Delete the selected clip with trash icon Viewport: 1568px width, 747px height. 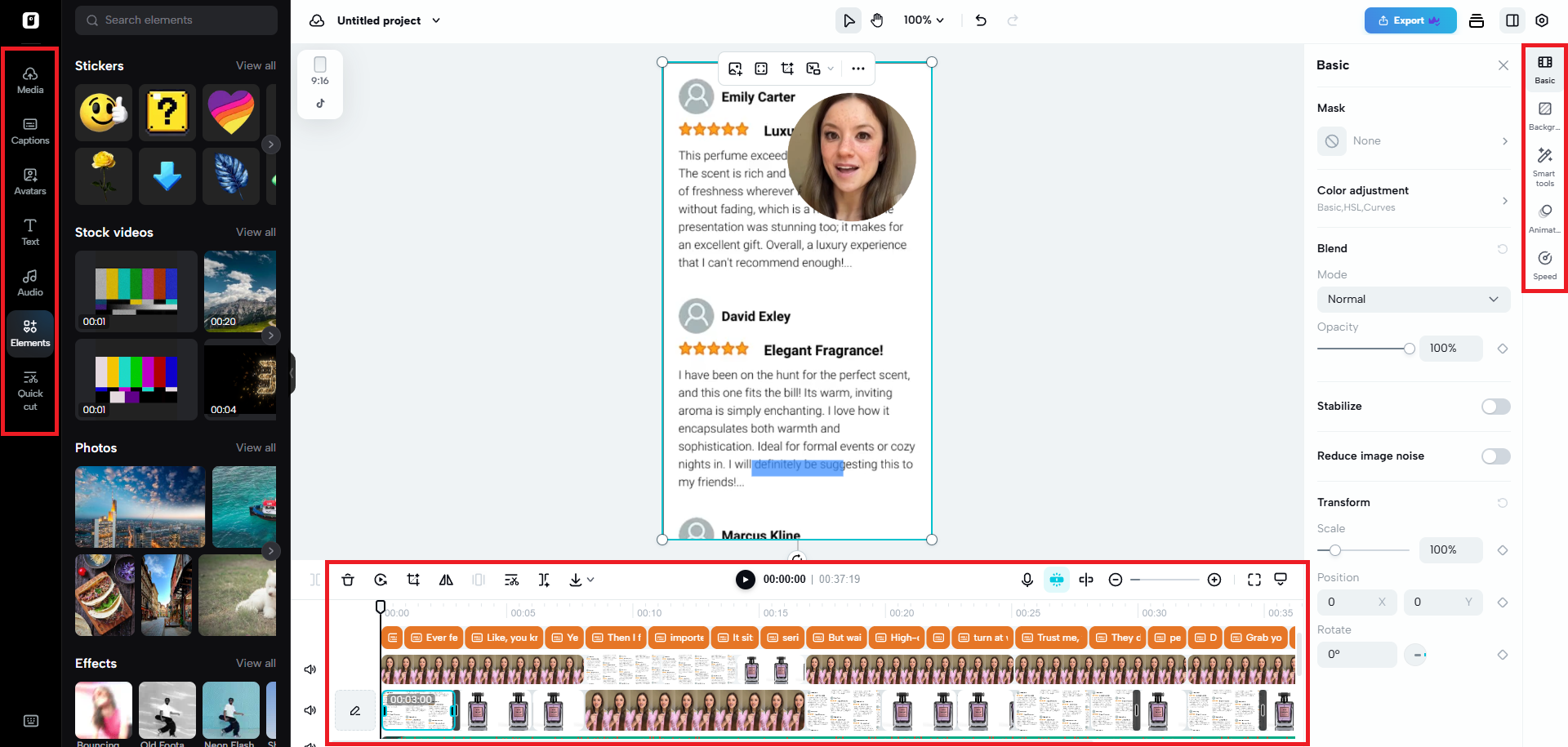coord(348,580)
